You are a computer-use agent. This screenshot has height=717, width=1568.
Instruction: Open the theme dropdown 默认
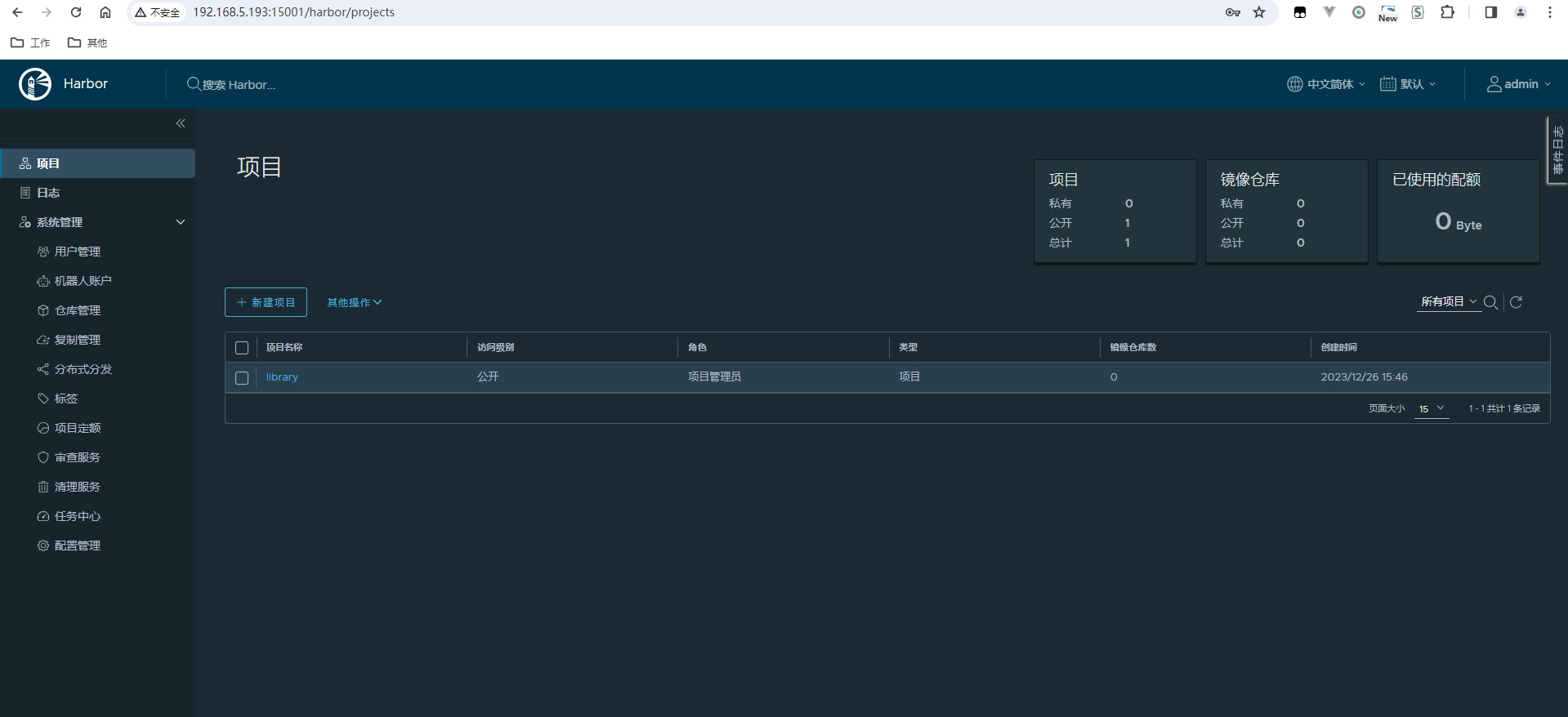point(1408,84)
